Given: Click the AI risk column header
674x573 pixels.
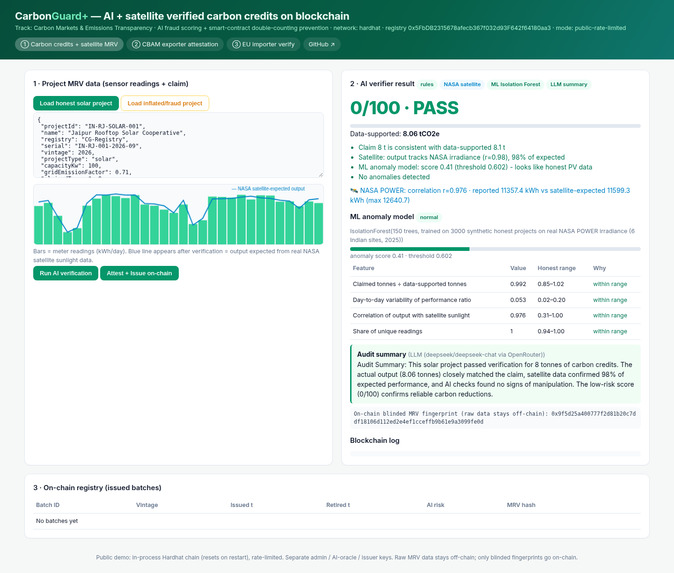Looking at the screenshot, I should (x=435, y=505).
